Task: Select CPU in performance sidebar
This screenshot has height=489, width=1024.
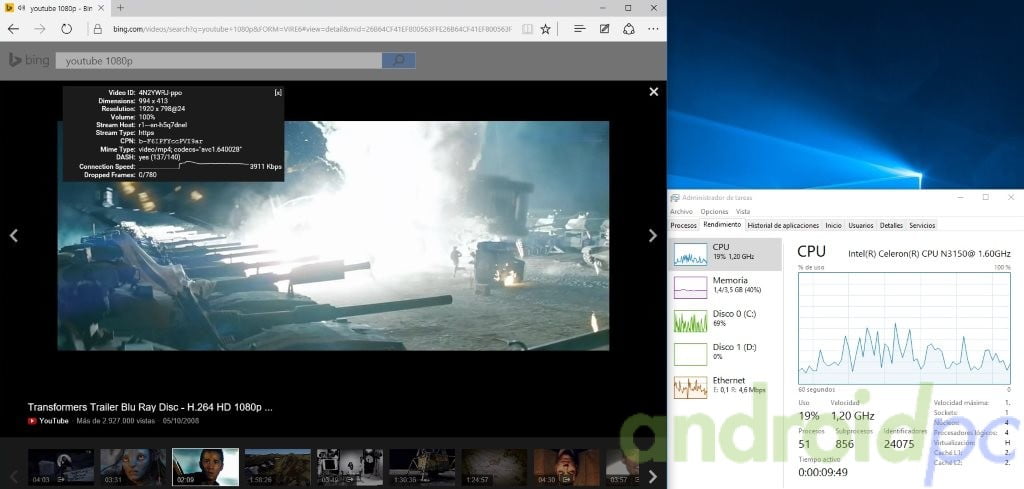Action: pos(726,254)
